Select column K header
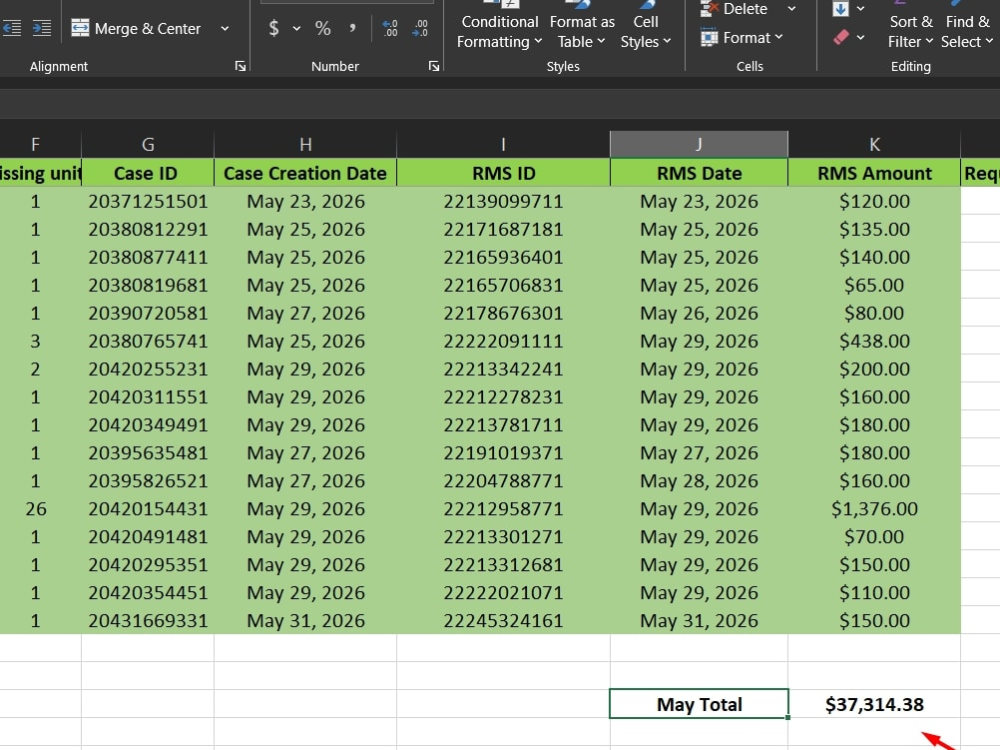The width and height of the screenshot is (1000, 750). click(874, 145)
